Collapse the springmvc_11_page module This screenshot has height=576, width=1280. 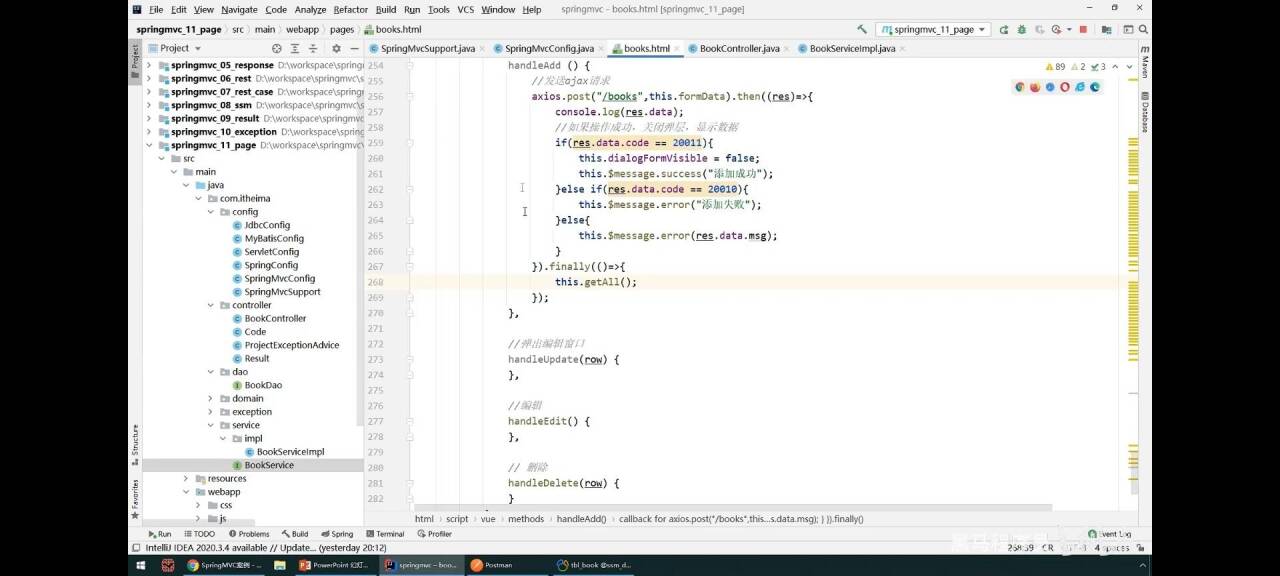149,145
